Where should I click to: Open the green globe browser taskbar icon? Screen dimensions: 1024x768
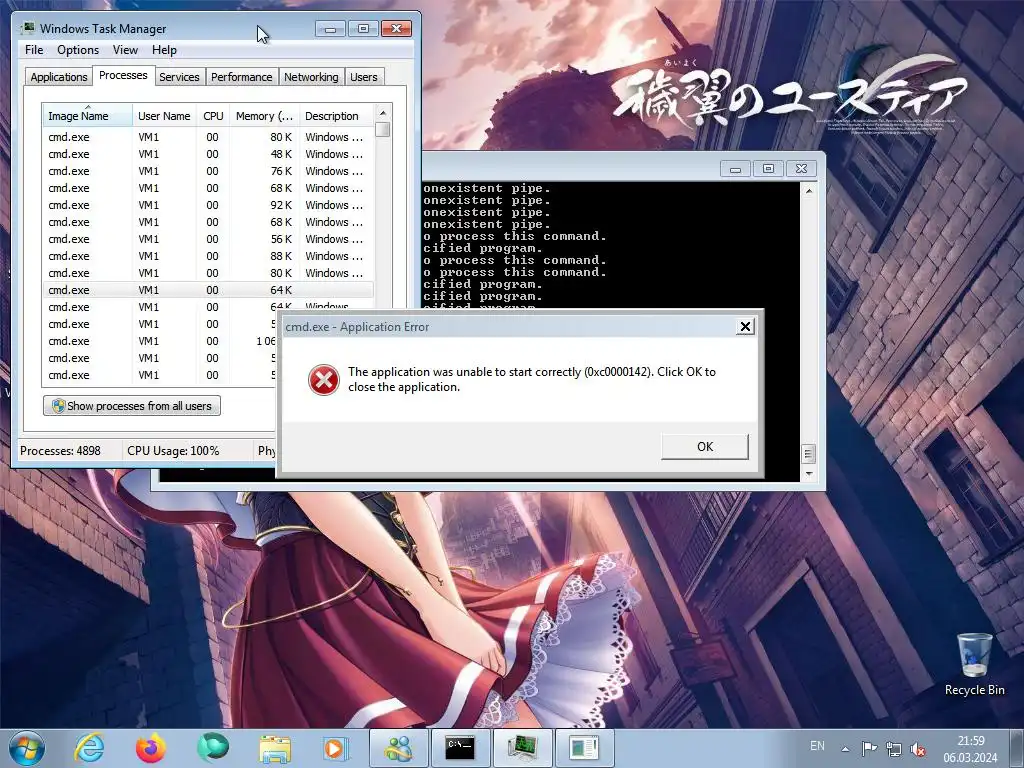click(212, 748)
